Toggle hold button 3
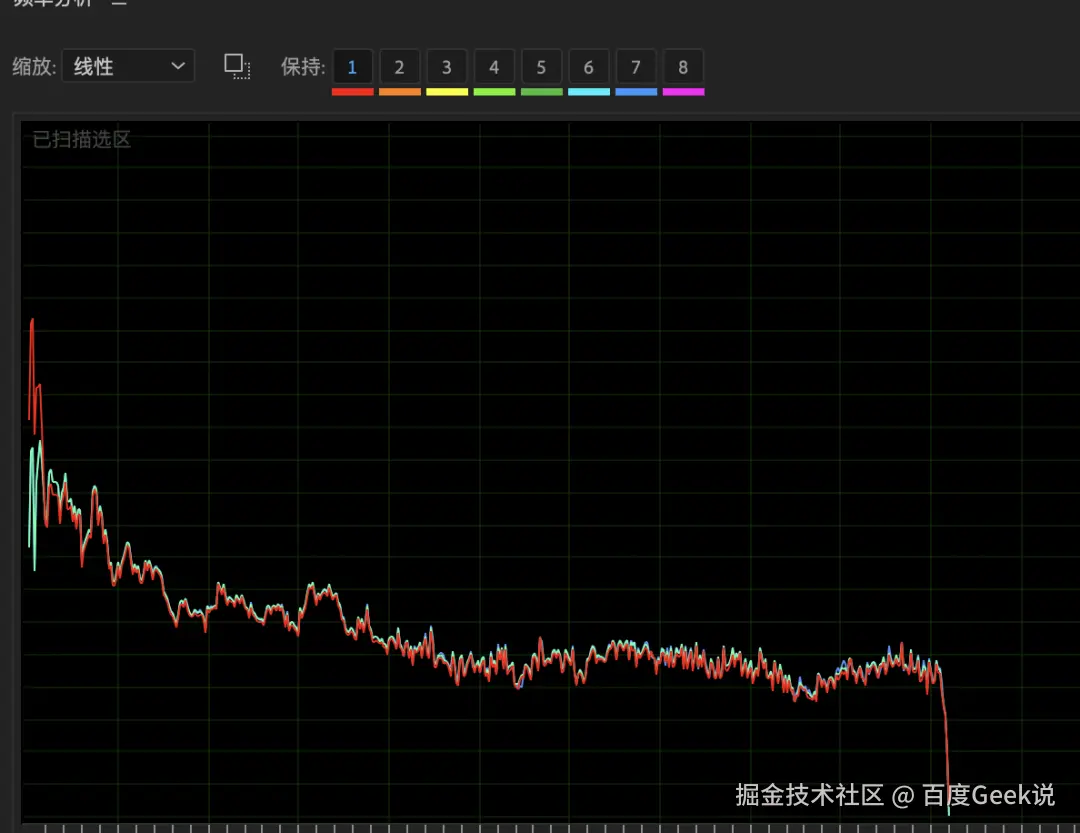 point(447,67)
